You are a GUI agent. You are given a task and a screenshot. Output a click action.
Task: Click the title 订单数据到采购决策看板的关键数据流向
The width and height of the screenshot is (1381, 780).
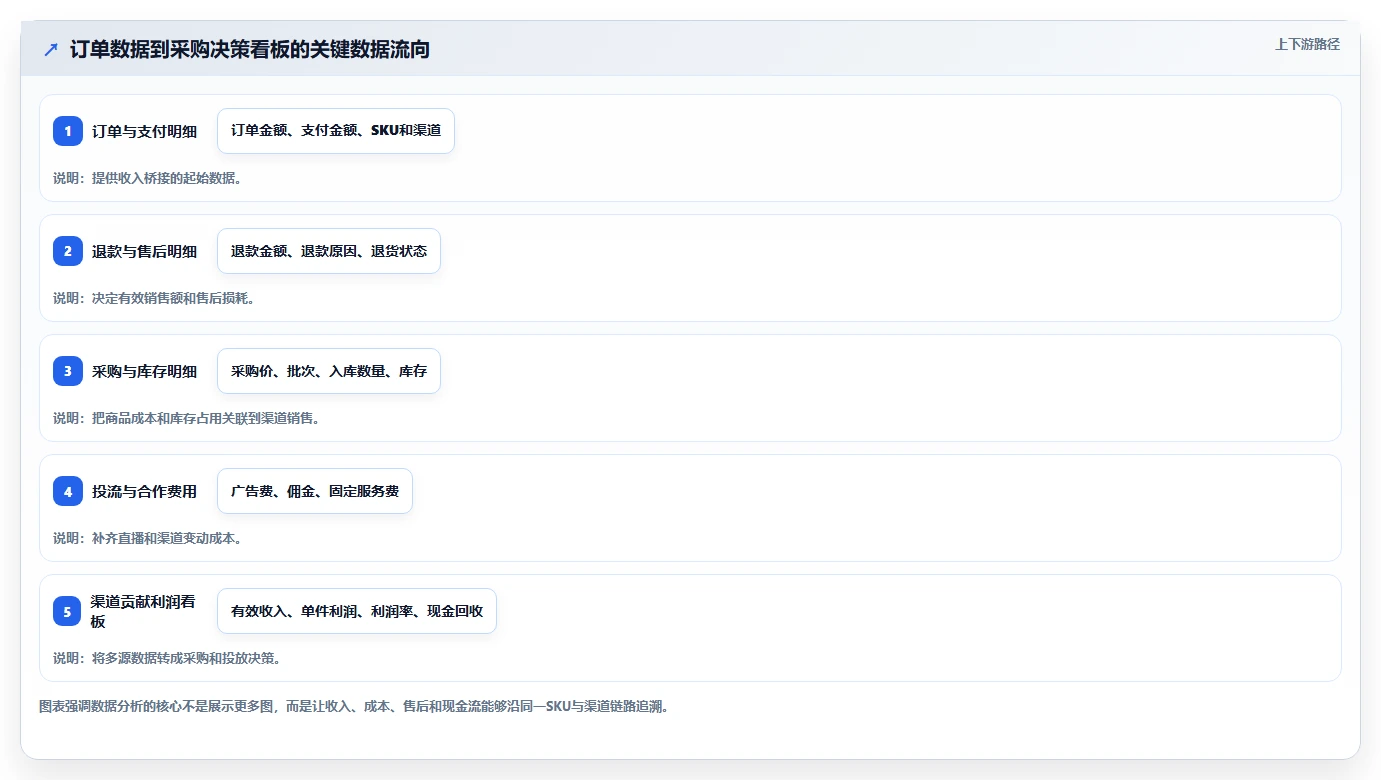click(250, 49)
